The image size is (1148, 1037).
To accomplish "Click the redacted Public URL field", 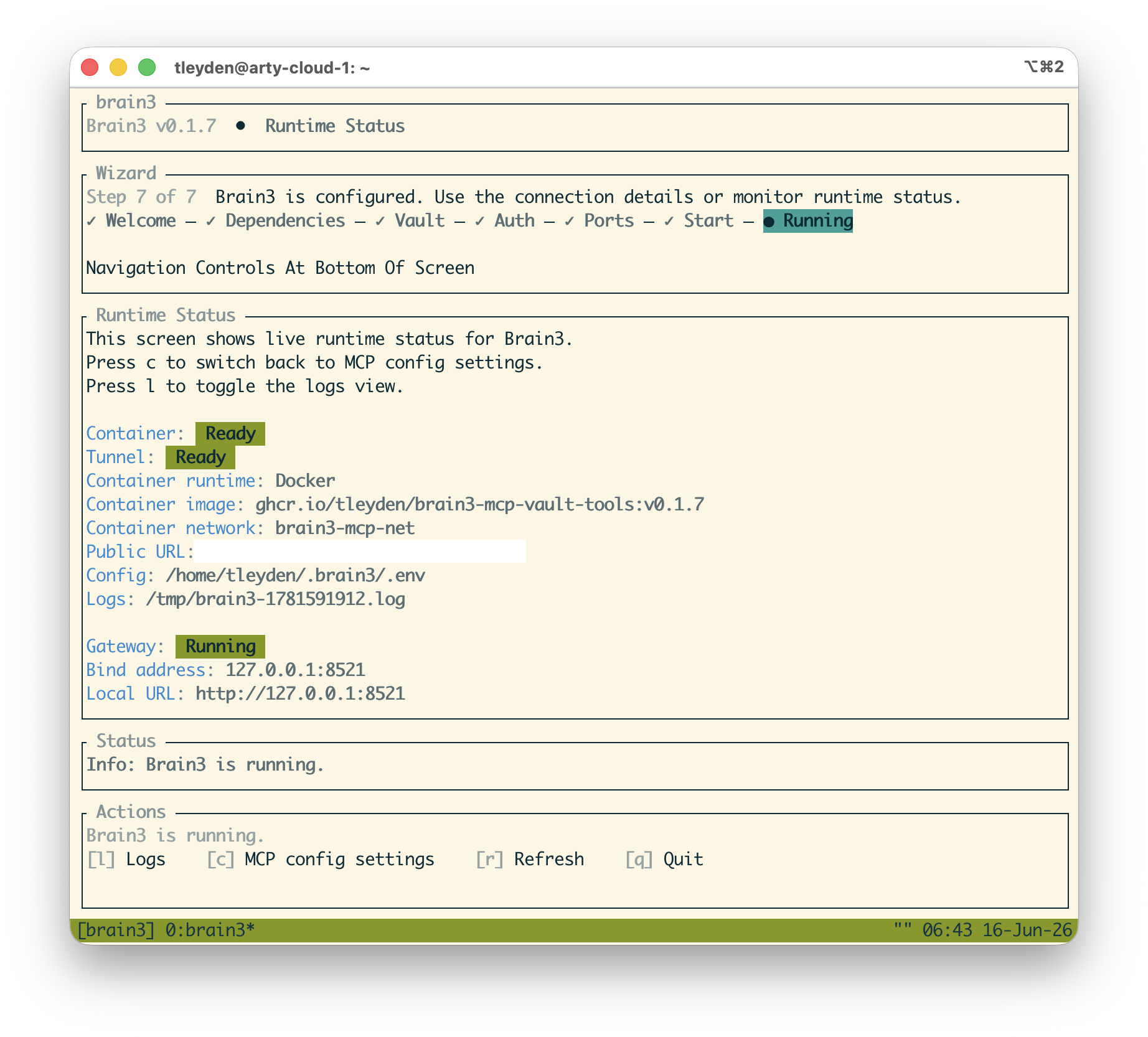I will click(360, 551).
